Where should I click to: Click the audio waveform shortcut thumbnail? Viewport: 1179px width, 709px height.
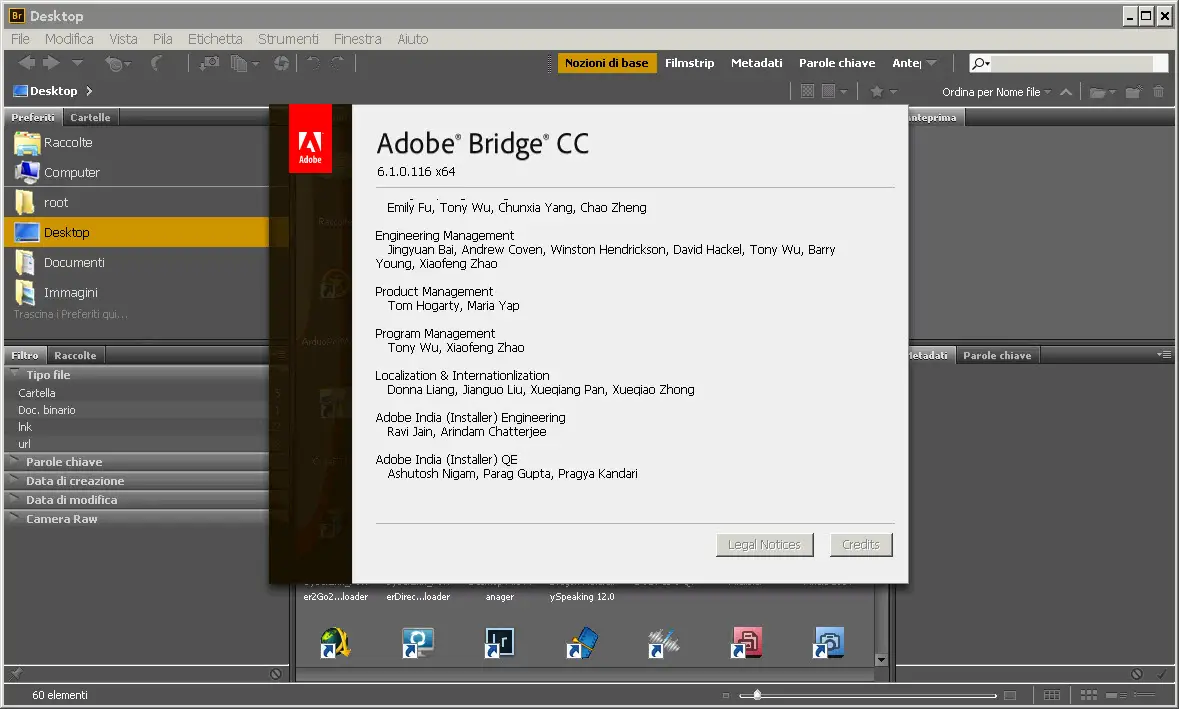pos(663,643)
